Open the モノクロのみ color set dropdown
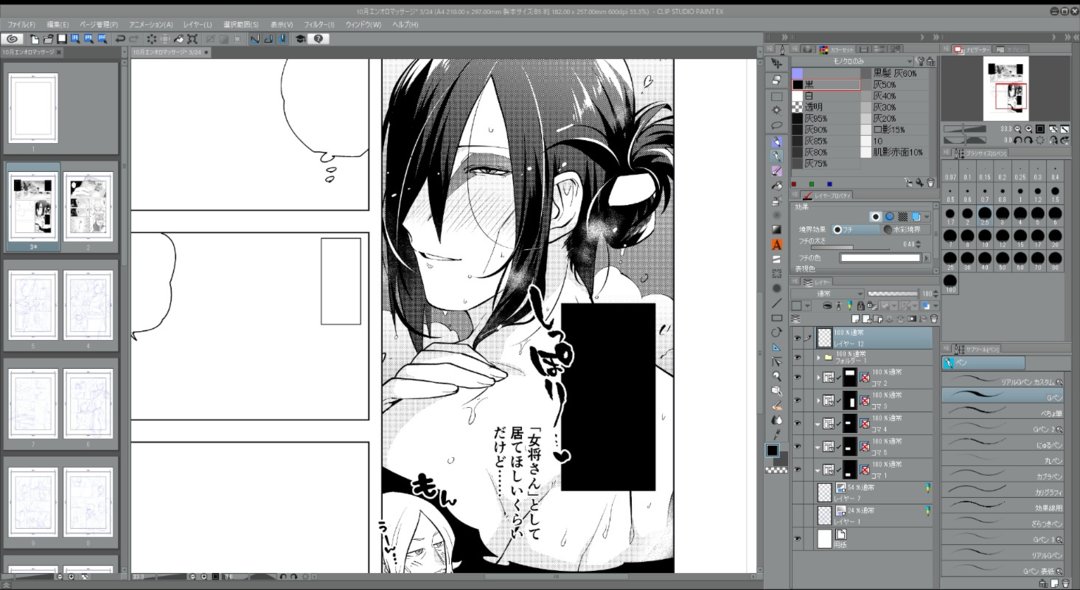Screen dimensions: 1080x590 (x=852, y=61)
